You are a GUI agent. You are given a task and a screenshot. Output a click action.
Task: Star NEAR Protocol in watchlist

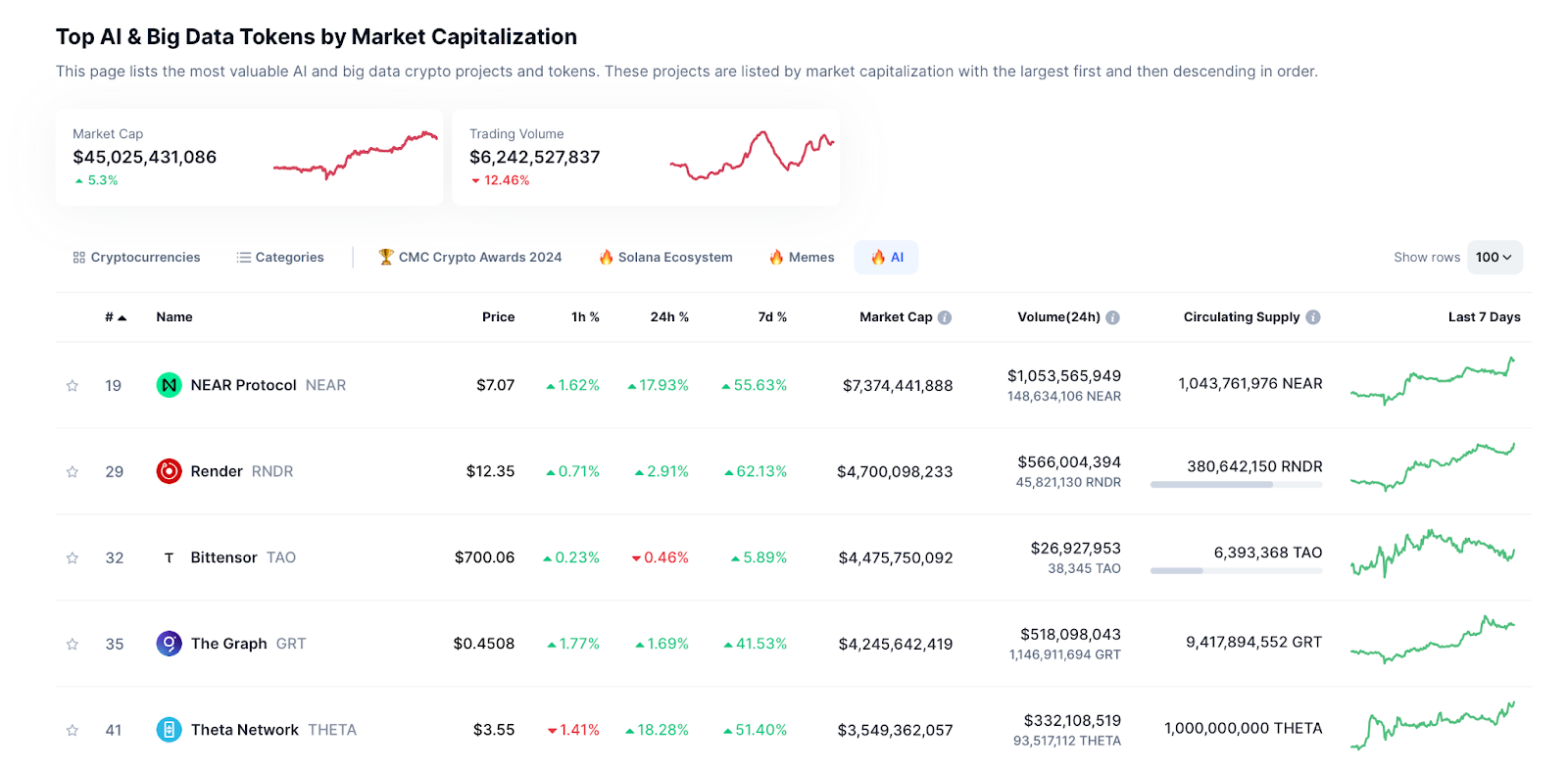(x=72, y=386)
